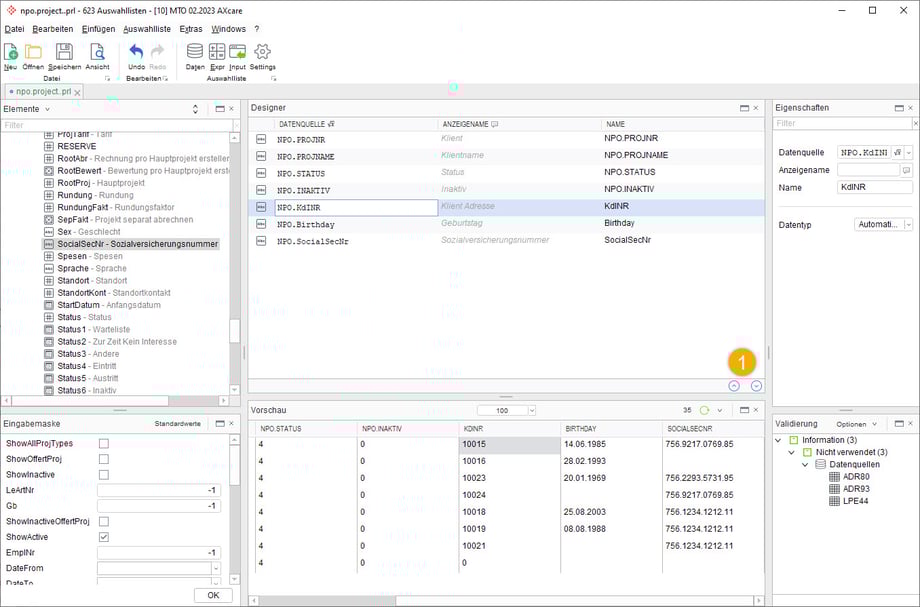Maximize the Eigenschaften panel
This screenshot has height=607, width=920.
899,108
